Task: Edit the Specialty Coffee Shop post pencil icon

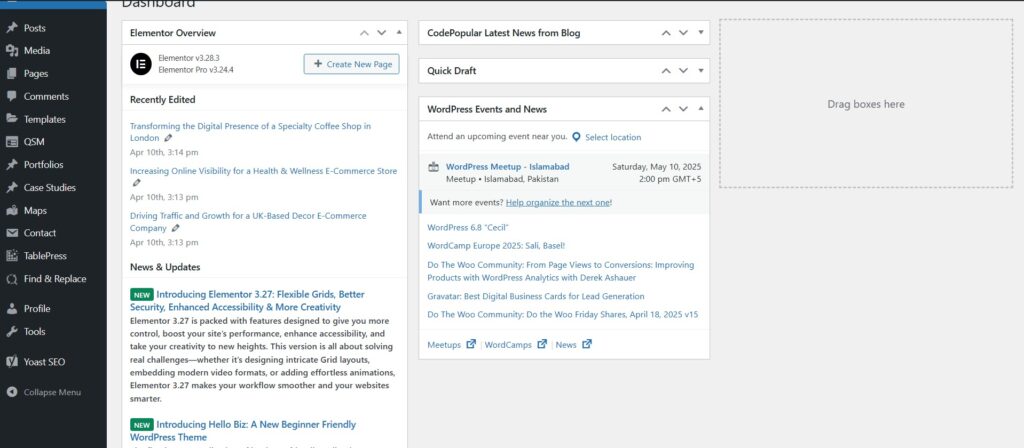Action: click(x=168, y=138)
